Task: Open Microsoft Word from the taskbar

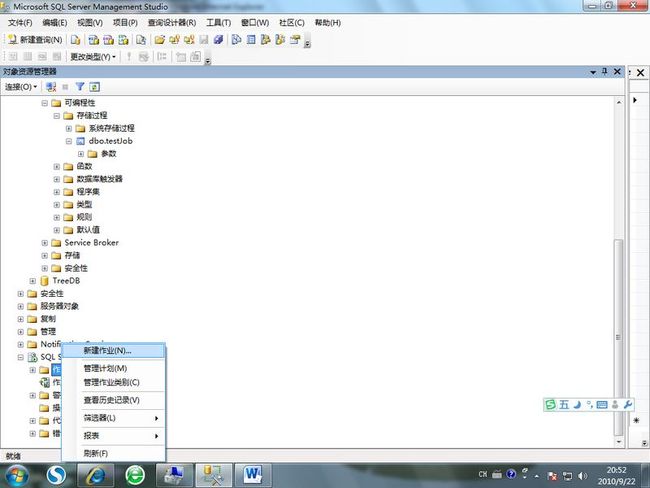Action: coord(253,475)
